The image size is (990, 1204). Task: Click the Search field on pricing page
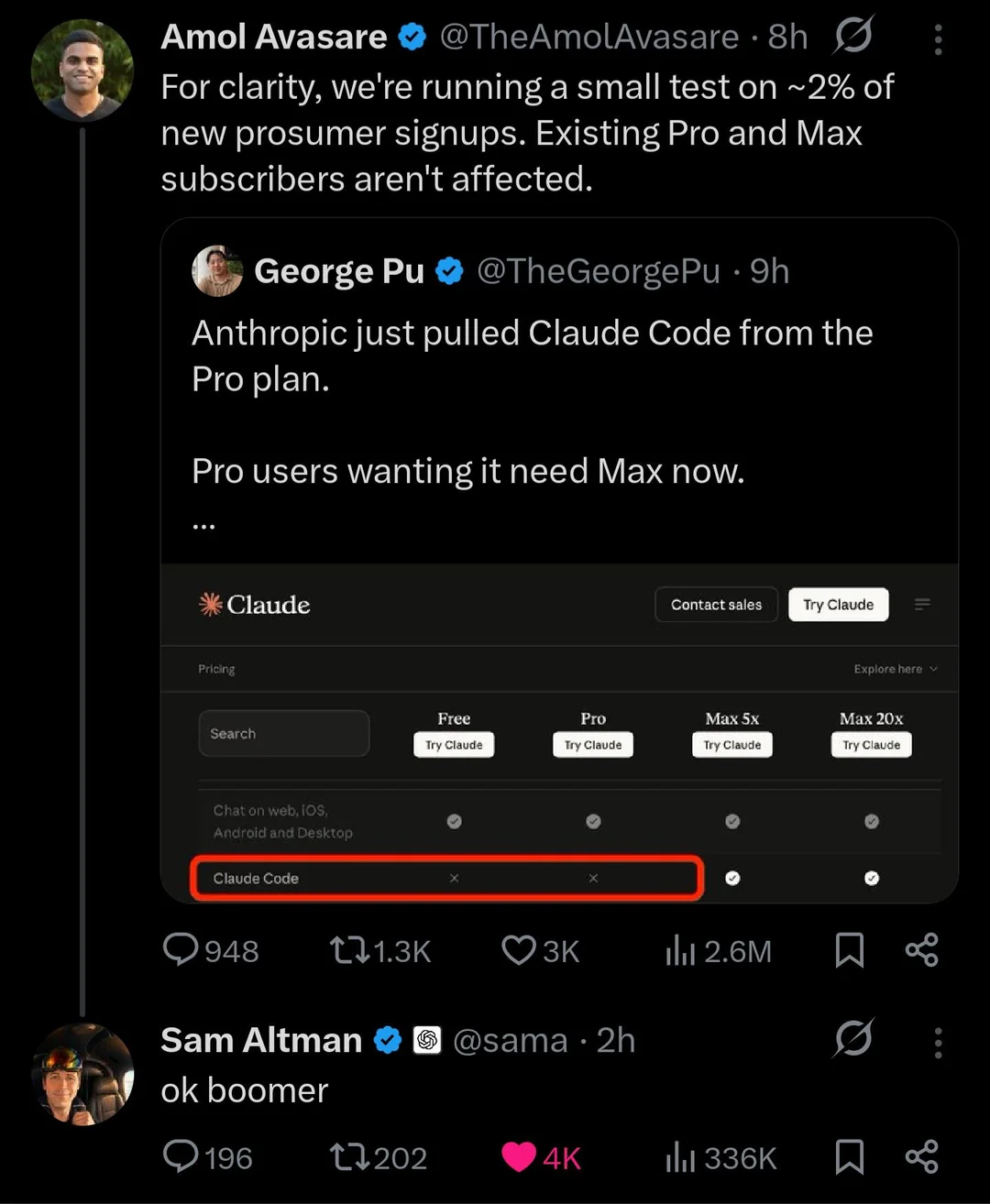click(284, 733)
